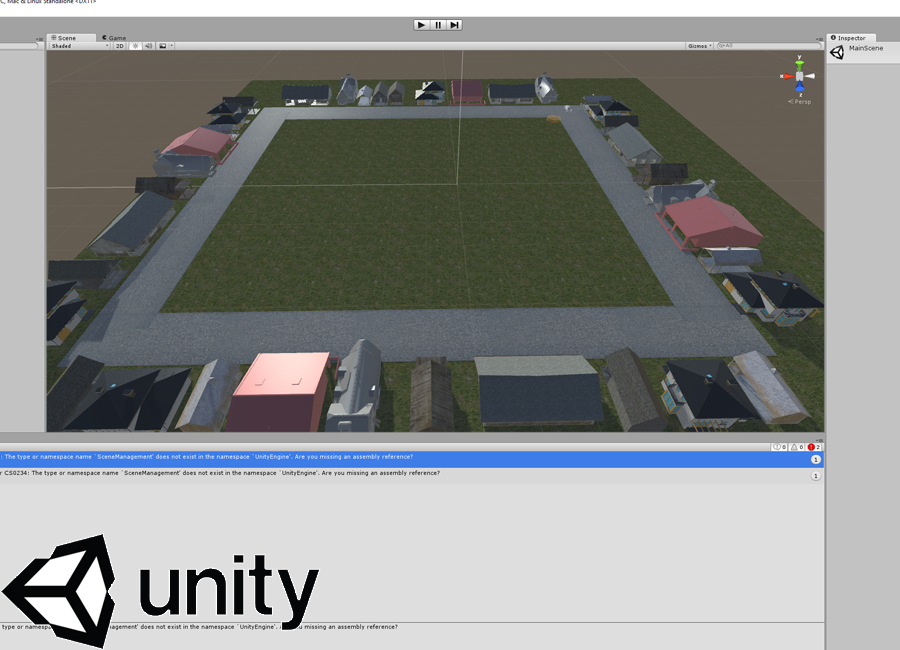
Task: Open the Shaded draw mode dropdown
Action: pos(80,46)
